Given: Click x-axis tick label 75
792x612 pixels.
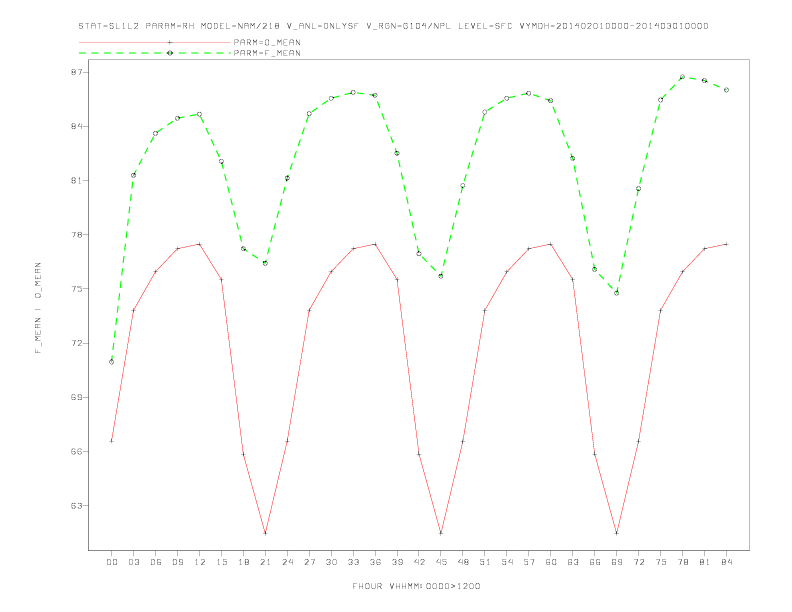Looking at the screenshot, I should tap(661, 562).
